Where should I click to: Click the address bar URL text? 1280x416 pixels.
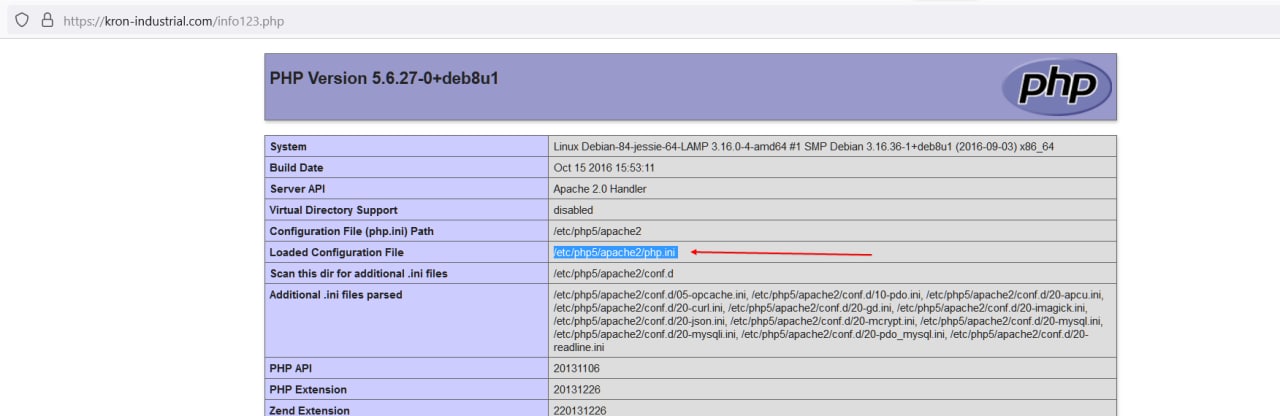click(x=174, y=21)
